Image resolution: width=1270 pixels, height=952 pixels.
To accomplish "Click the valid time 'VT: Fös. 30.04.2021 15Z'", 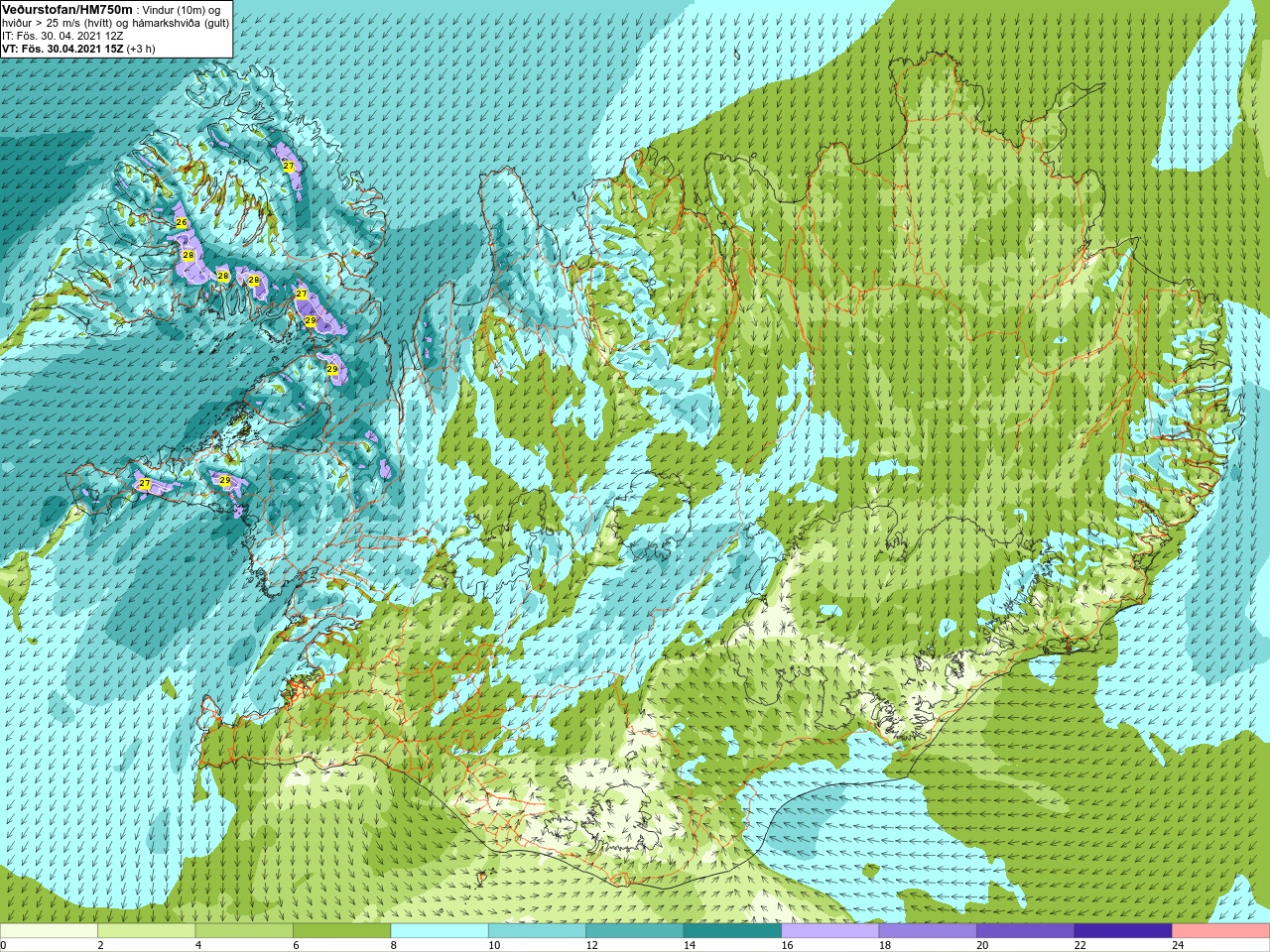I will (63, 48).
